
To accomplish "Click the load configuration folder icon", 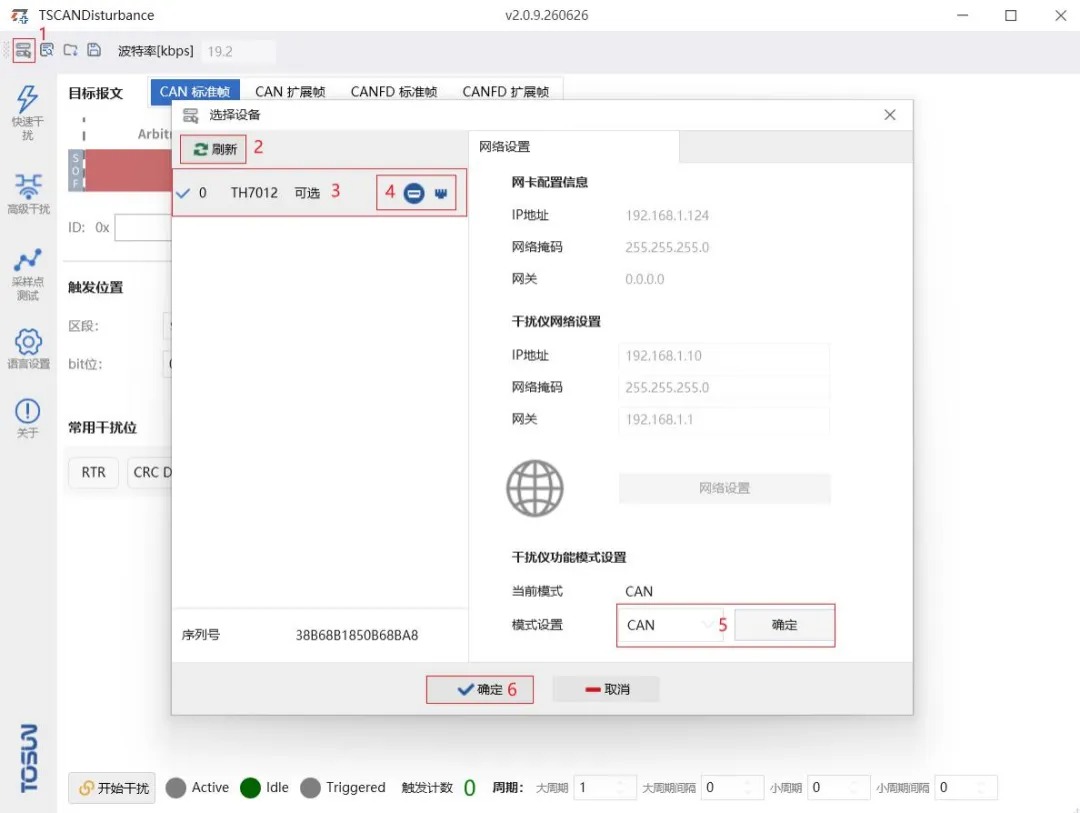I will click(70, 50).
